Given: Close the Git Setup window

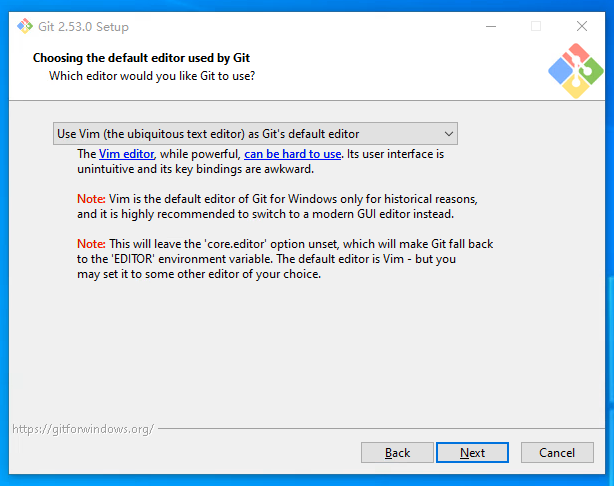Looking at the screenshot, I should (x=582, y=26).
